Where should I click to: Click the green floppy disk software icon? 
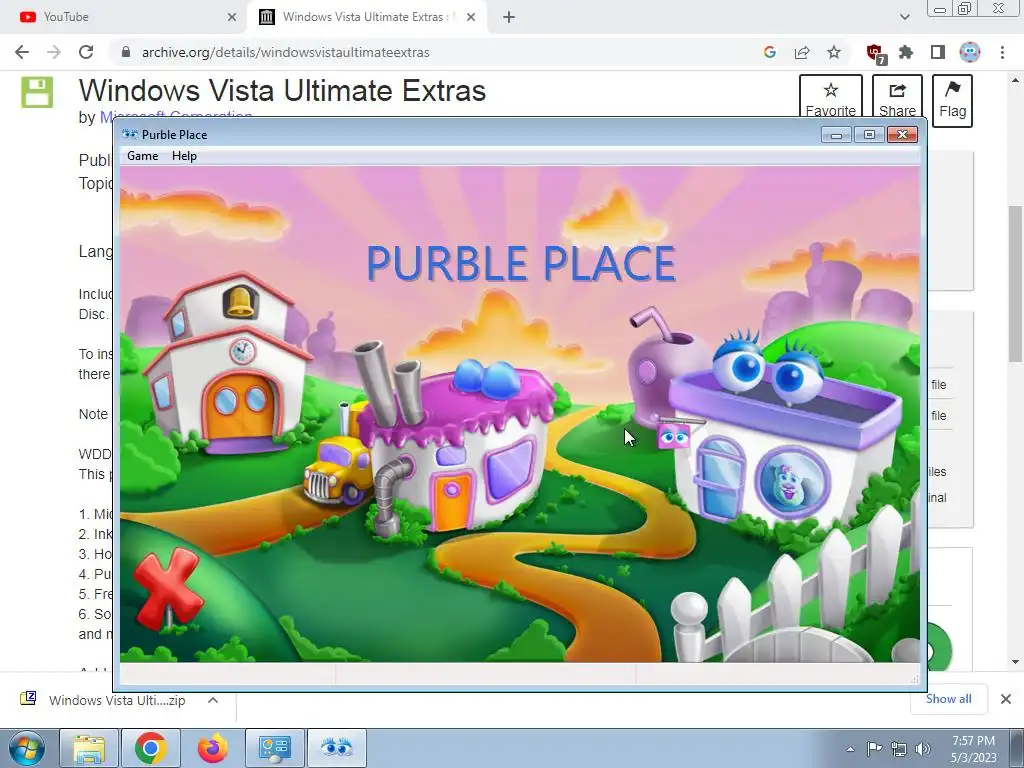click(x=37, y=92)
